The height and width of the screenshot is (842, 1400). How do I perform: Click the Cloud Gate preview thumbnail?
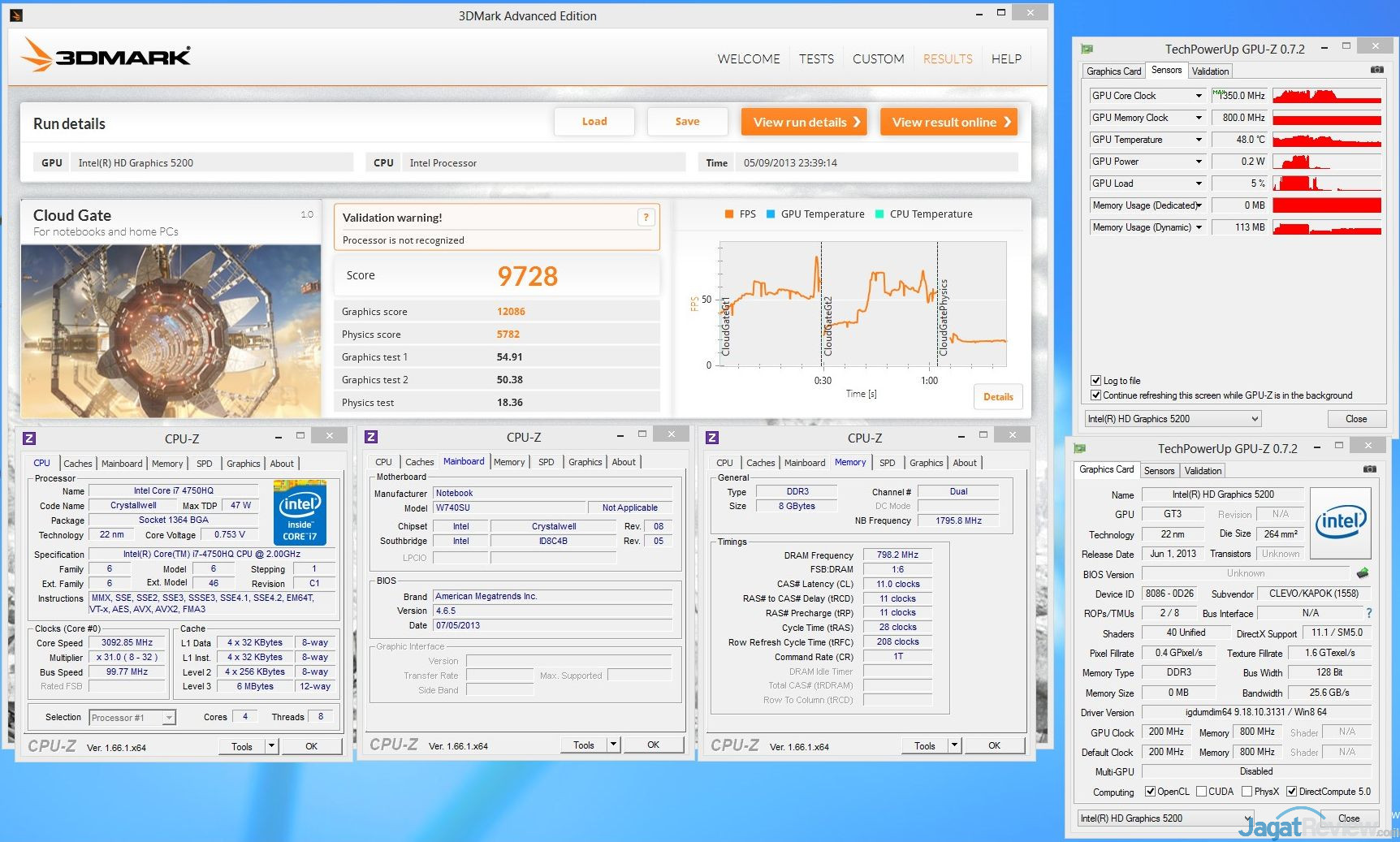tap(171, 330)
